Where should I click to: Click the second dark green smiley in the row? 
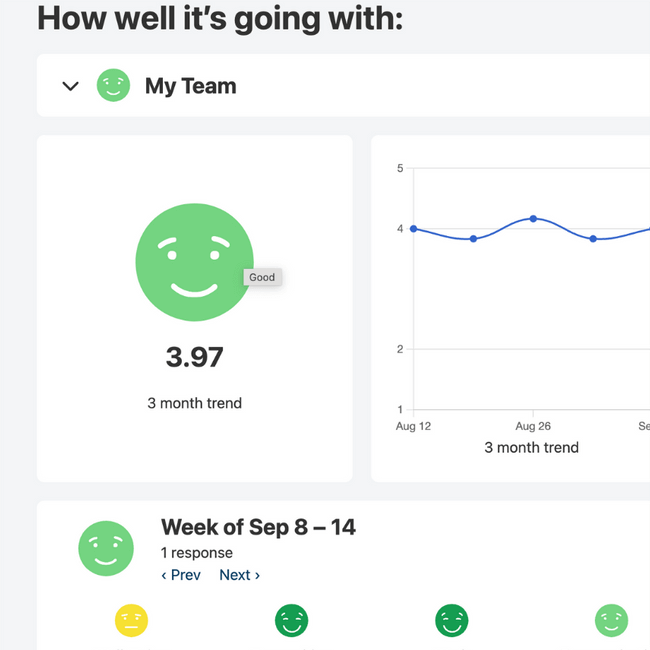[x=451, y=621]
